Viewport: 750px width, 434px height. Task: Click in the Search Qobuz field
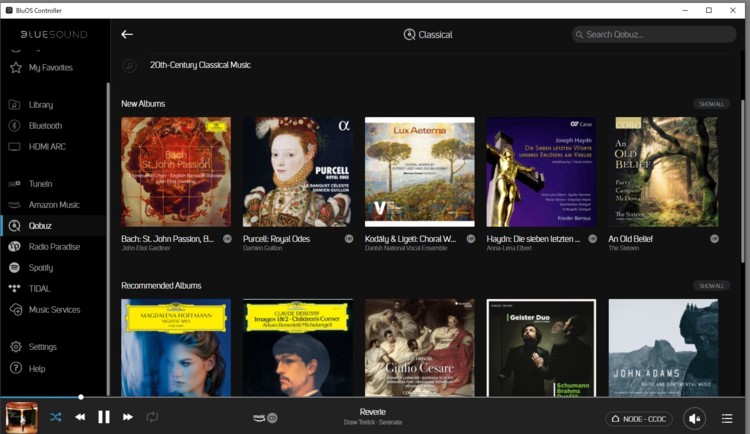coord(654,34)
